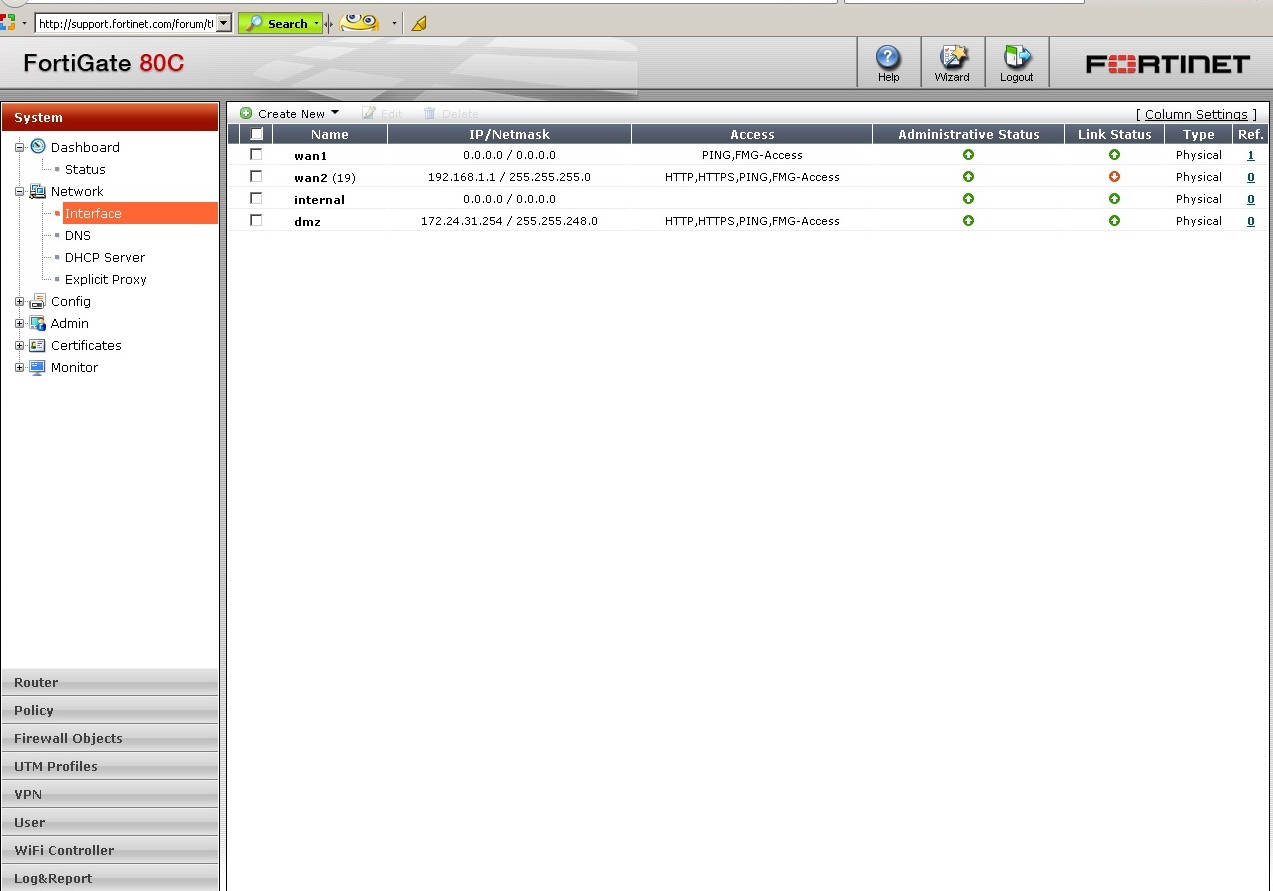Select the Status tree item
The height and width of the screenshot is (891, 1273).
click(85, 169)
